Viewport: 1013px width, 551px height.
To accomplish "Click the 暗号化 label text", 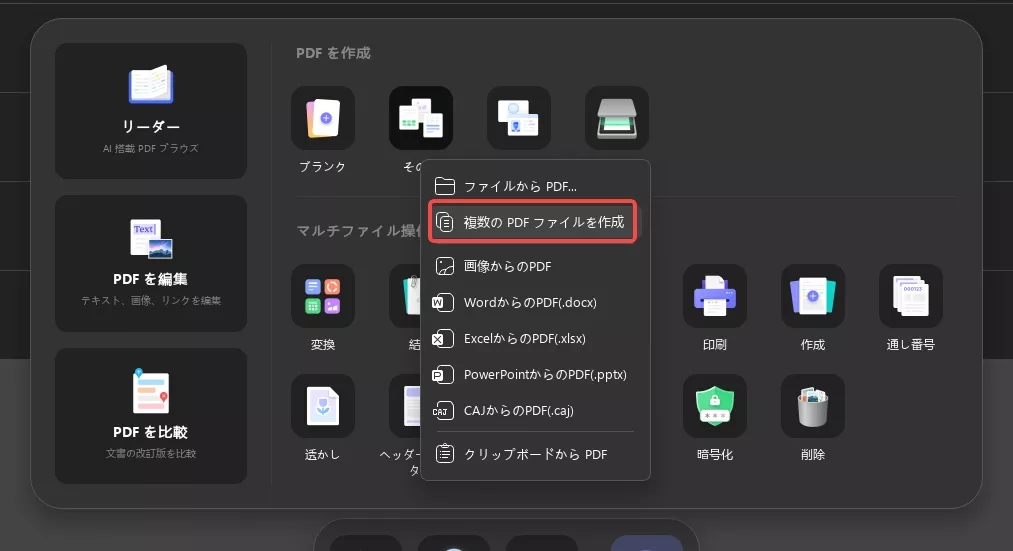I will [x=715, y=455].
